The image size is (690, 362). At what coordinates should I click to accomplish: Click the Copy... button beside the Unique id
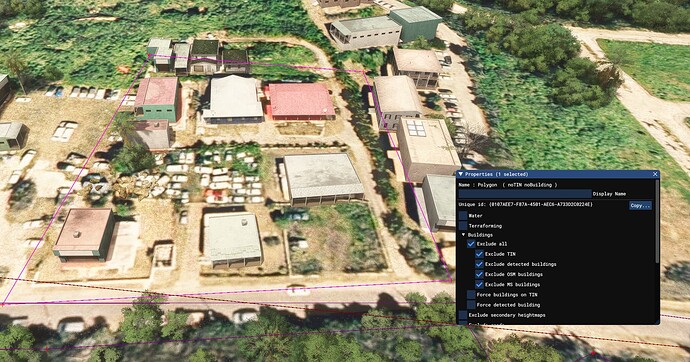640,205
